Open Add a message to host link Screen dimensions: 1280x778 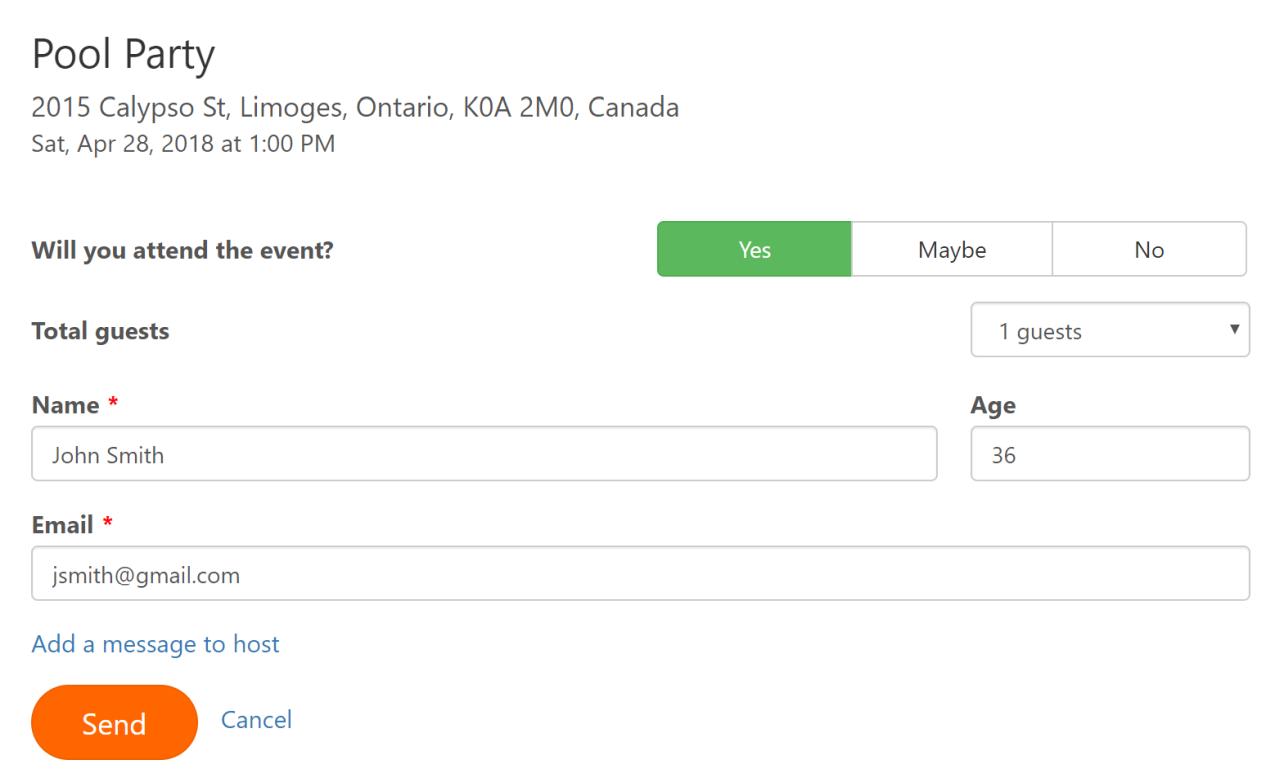[x=156, y=644]
